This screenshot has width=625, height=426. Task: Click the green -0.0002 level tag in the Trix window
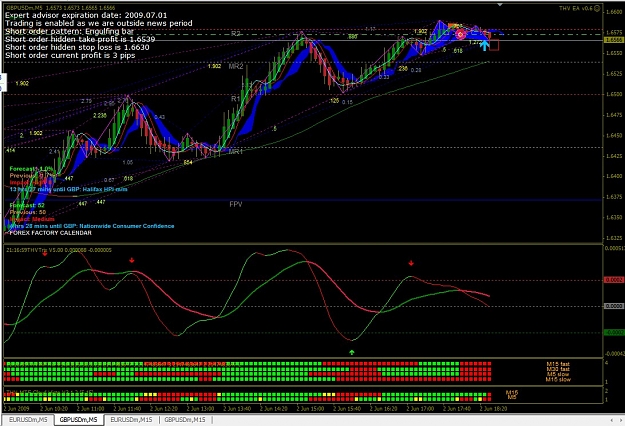(x=614, y=332)
